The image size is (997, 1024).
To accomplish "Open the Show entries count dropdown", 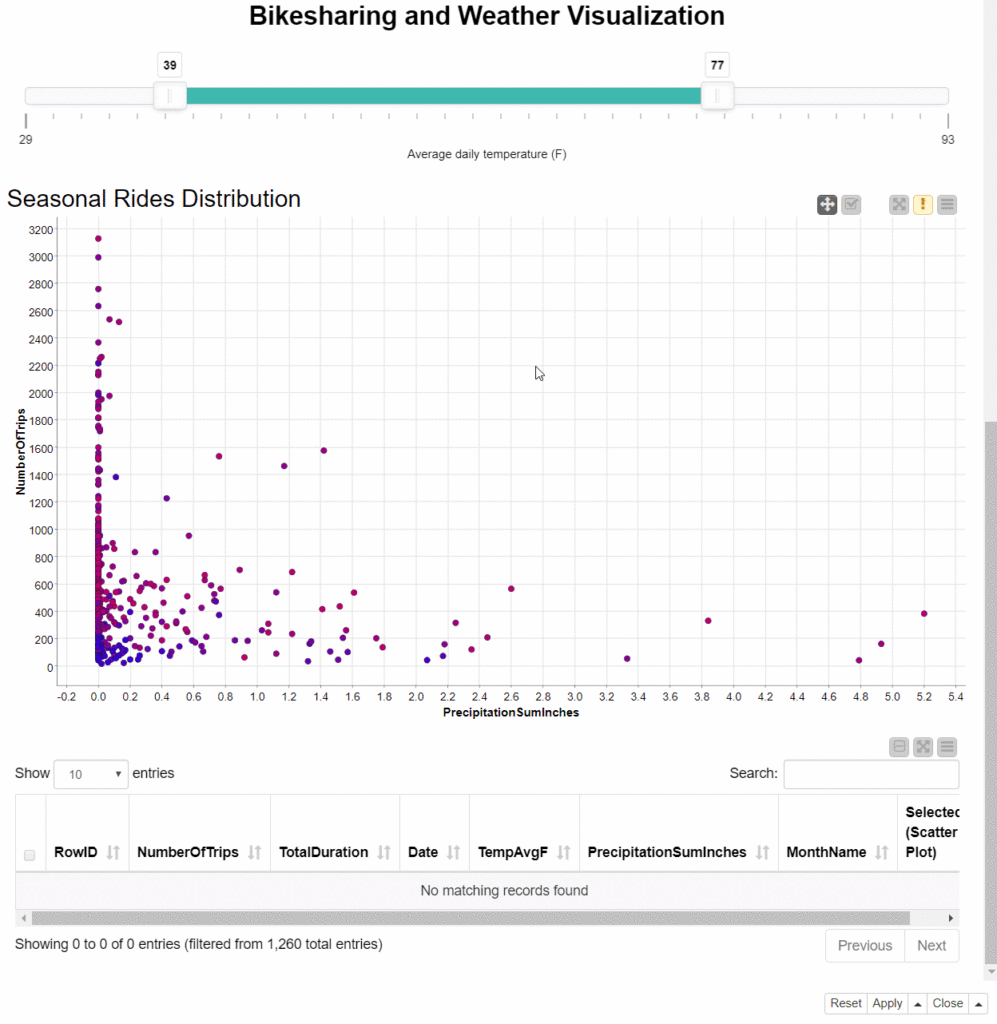I will [91, 774].
